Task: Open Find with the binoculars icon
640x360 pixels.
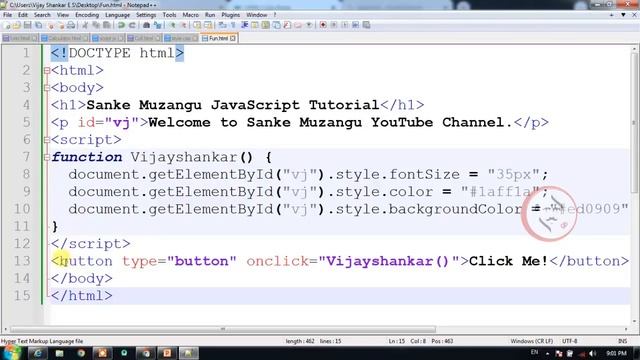Action: pyautogui.click(x=147, y=25)
